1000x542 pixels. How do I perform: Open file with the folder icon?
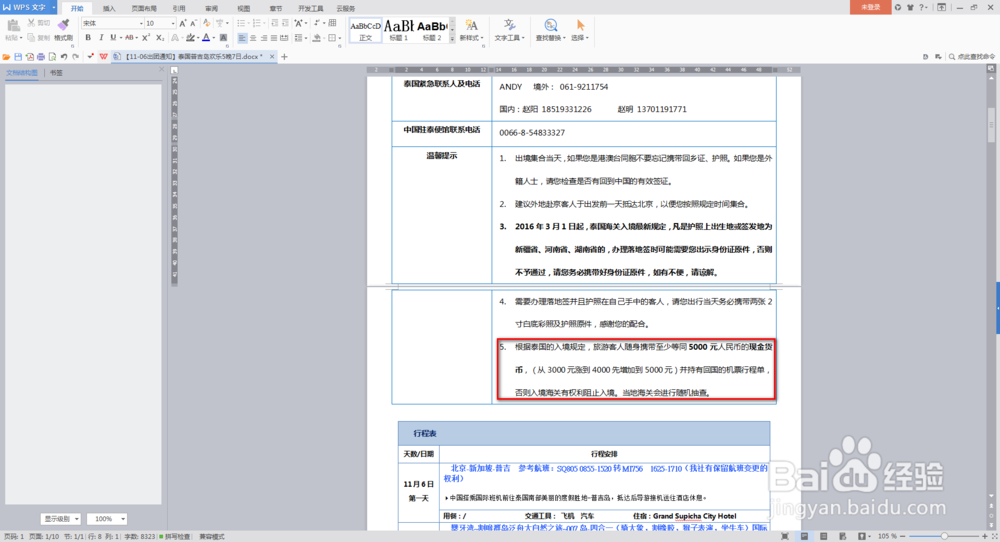tap(6, 57)
